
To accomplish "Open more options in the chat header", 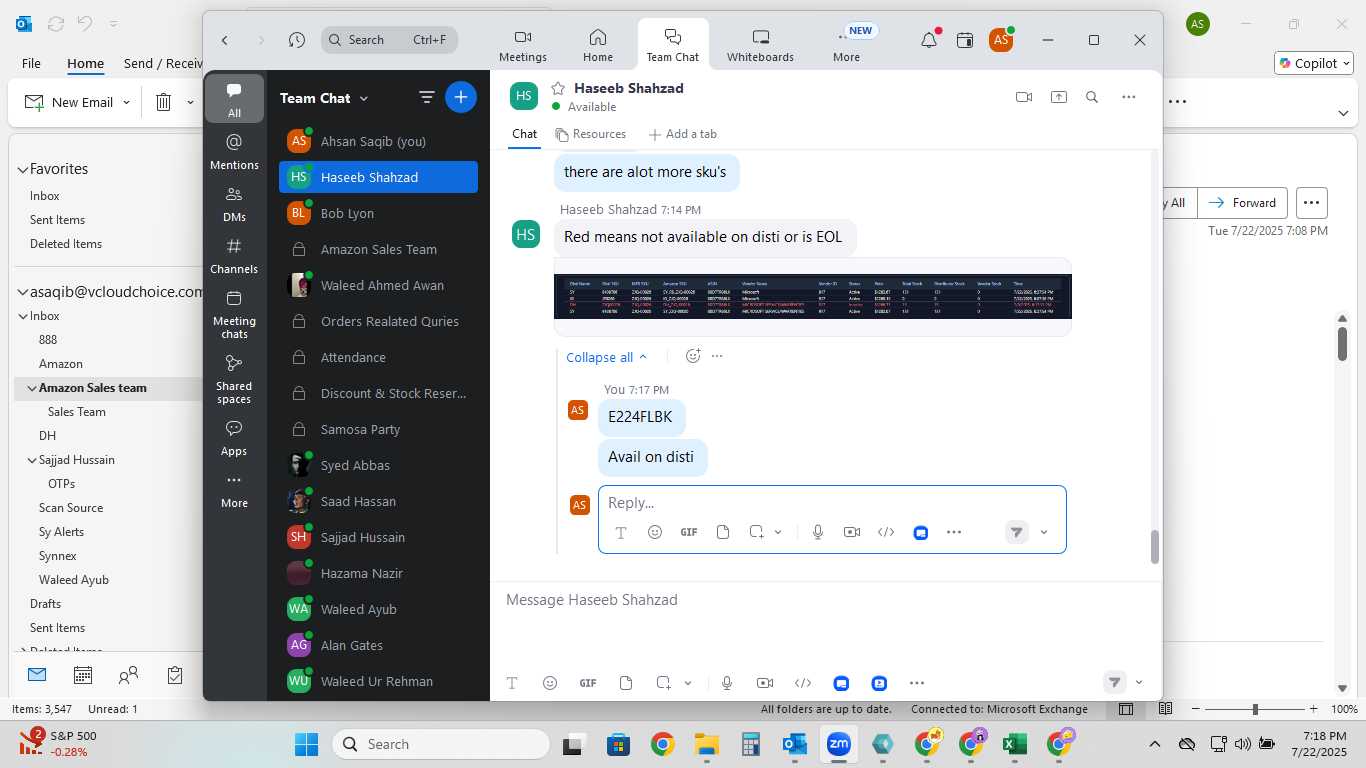I will point(1129,97).
